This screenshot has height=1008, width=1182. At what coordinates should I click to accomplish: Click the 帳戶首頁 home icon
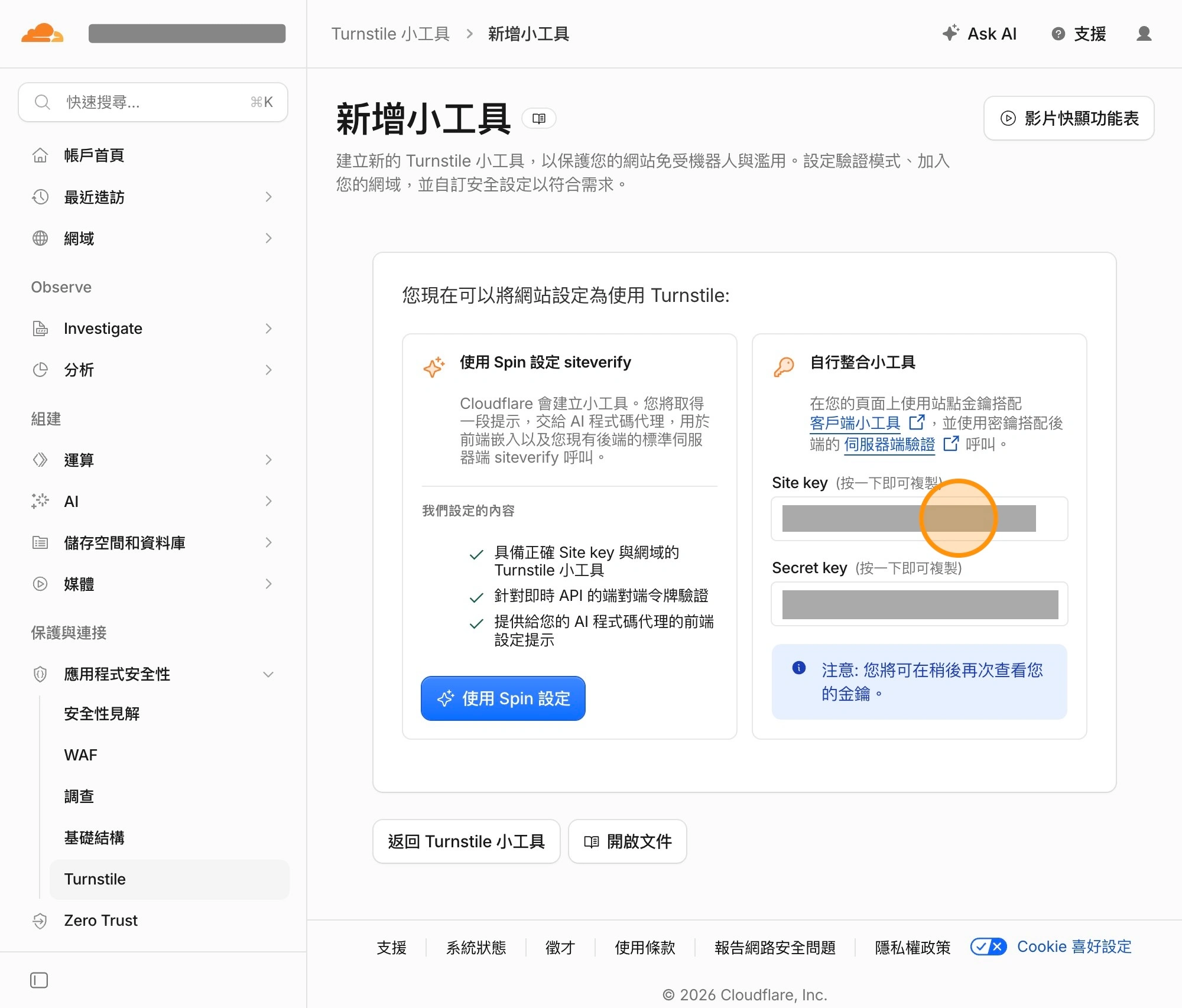coord(40,155)
